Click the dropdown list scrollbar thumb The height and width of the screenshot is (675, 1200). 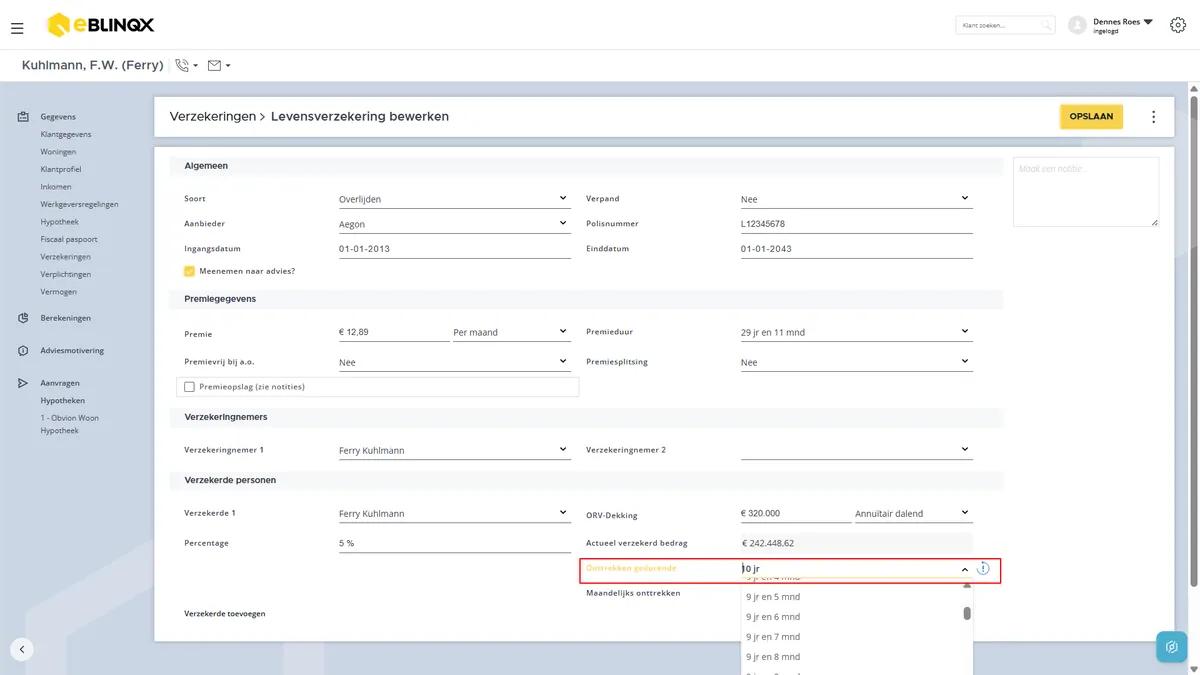tap(967, 613)
